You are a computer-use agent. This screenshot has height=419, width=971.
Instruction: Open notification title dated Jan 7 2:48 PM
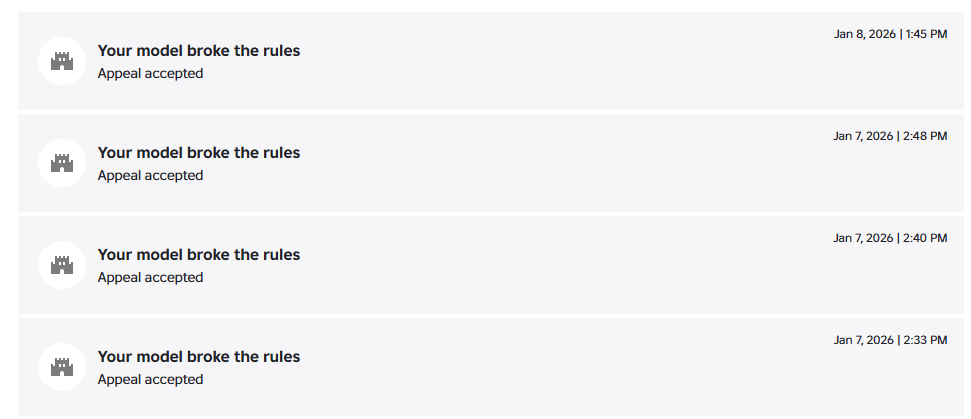199,153
